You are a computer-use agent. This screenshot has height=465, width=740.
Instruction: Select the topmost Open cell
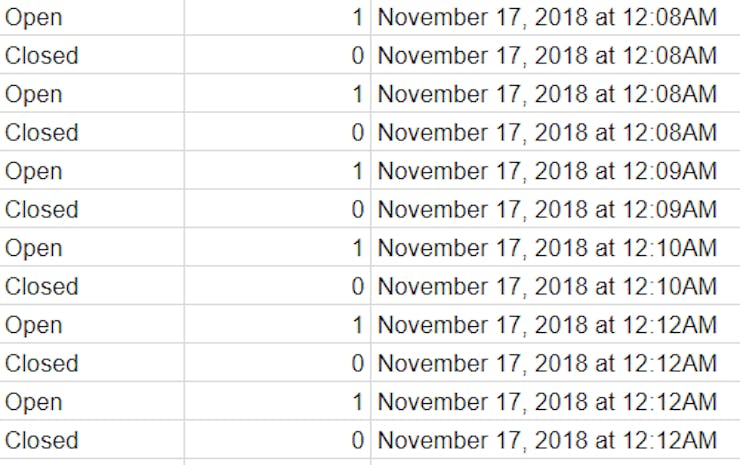coord(92,17)
